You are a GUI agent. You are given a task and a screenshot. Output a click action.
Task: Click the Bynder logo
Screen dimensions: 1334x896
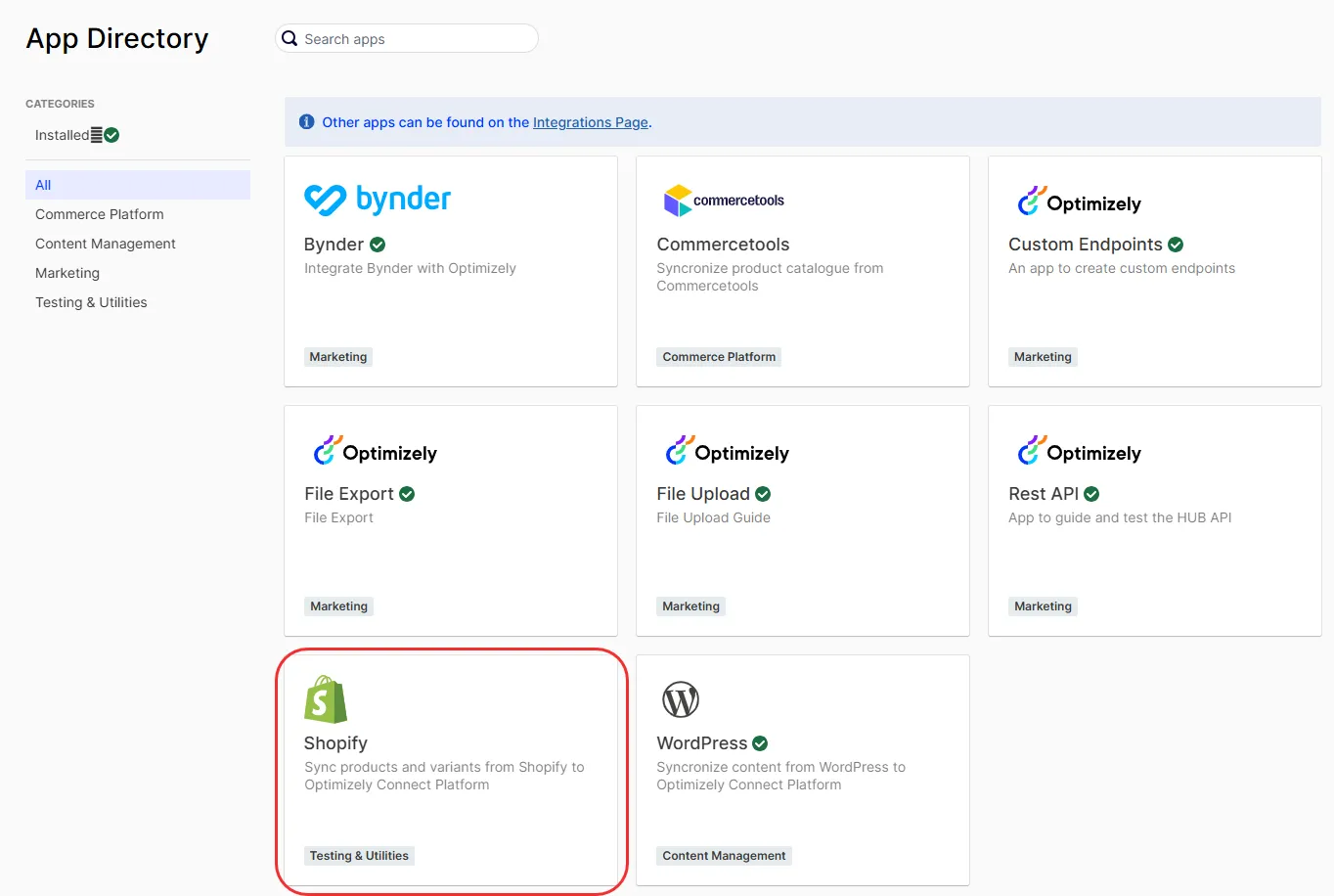click(x=378, y=200)
